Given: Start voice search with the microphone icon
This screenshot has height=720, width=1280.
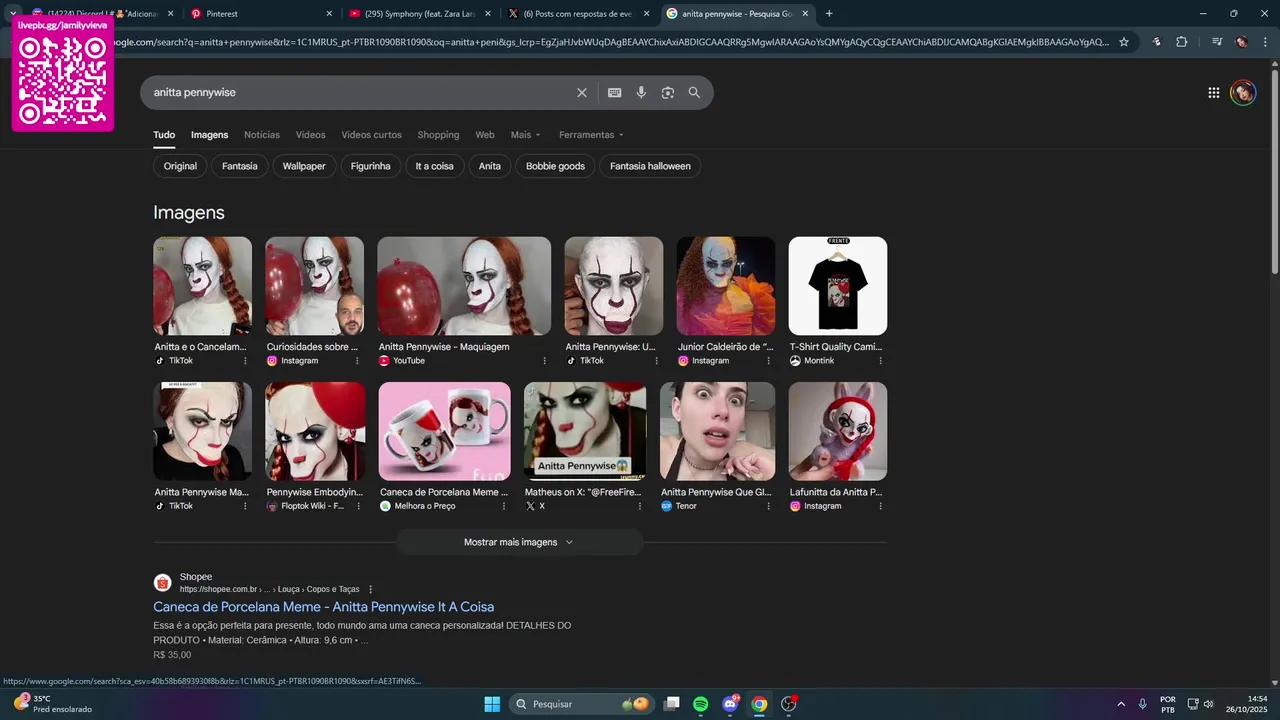Looking at the screenshot, I should (641, 92).
